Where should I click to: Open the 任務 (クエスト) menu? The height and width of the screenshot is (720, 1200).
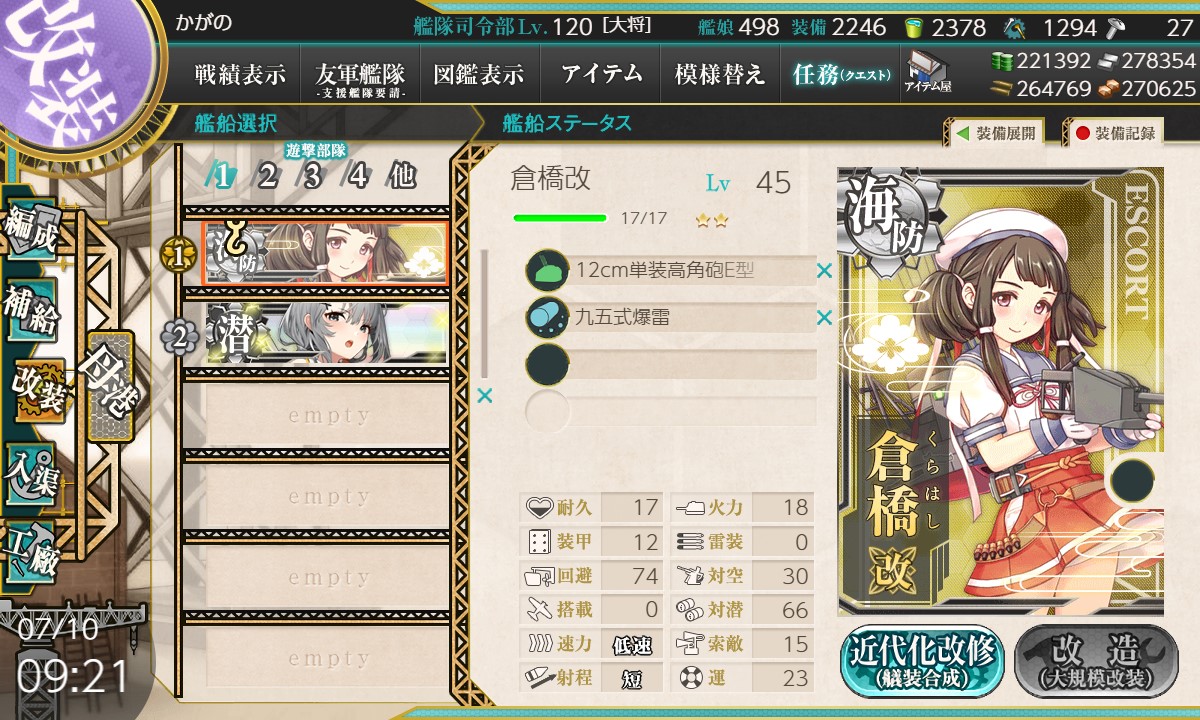pos(841,74)
